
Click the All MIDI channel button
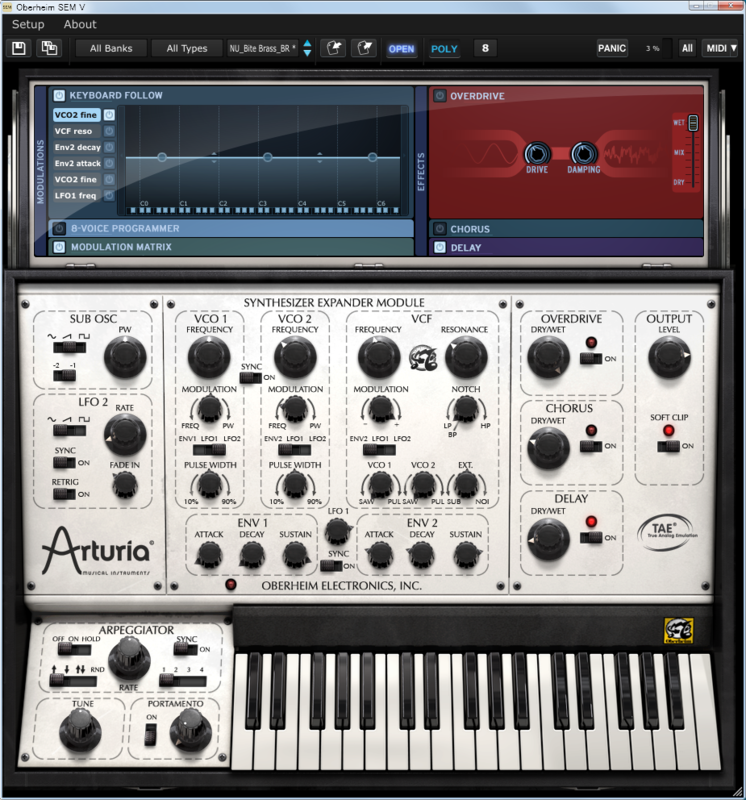point(687,48)
